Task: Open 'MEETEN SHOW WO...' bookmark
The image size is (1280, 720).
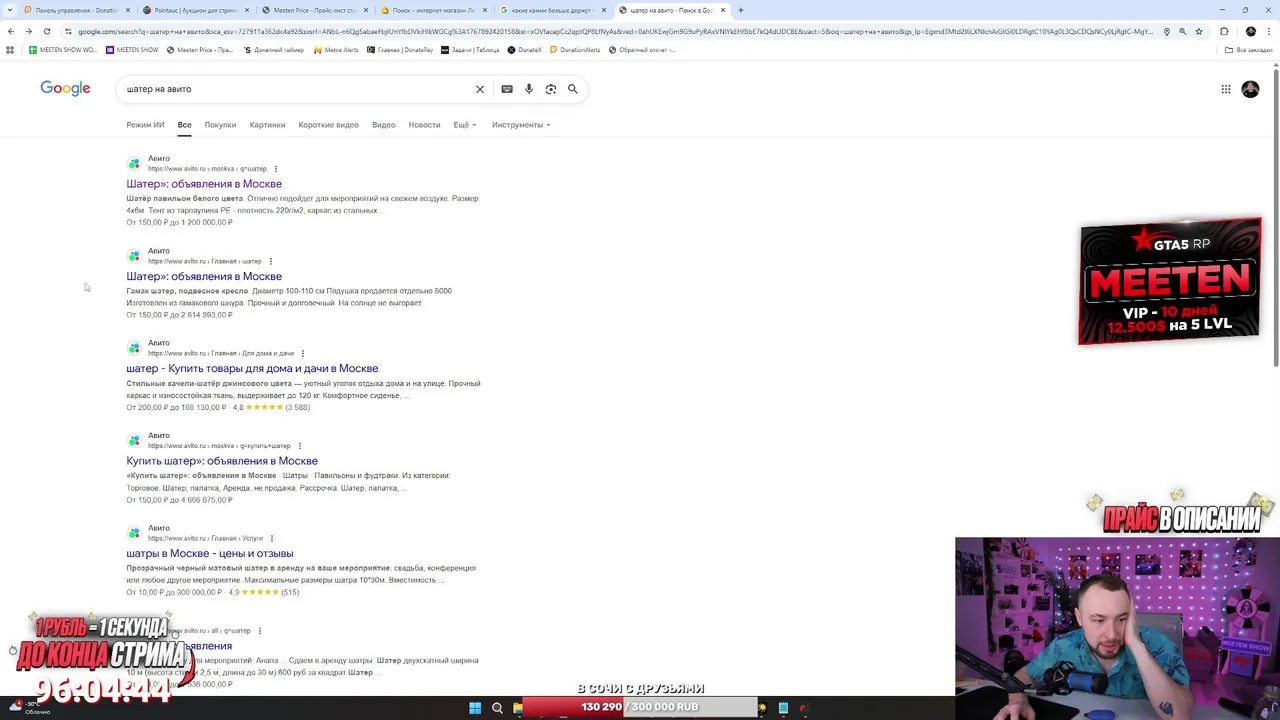Action: [x=63, y=50]
